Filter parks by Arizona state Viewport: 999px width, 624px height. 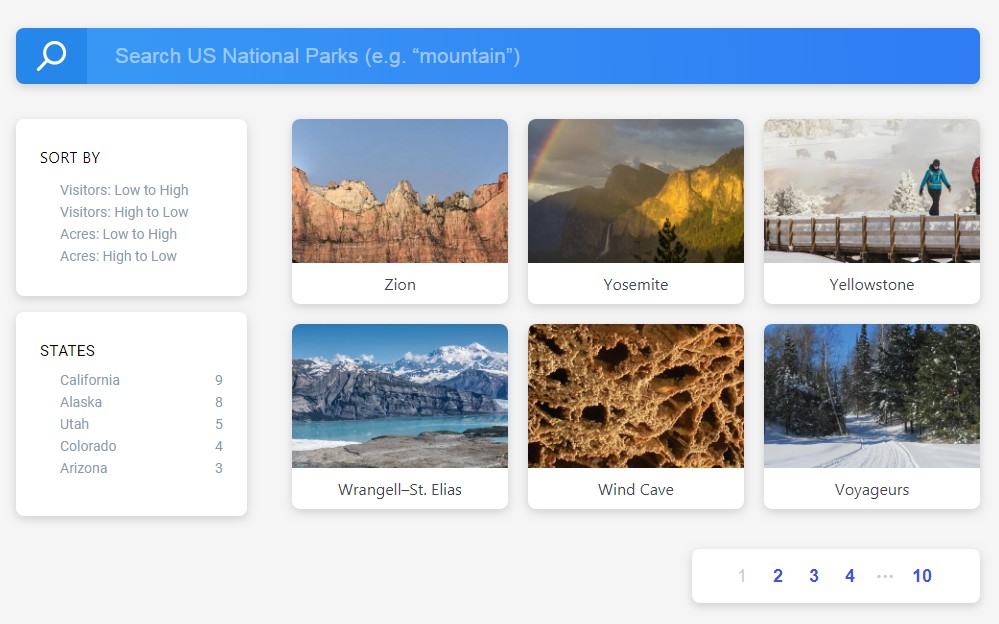point(83,468)
